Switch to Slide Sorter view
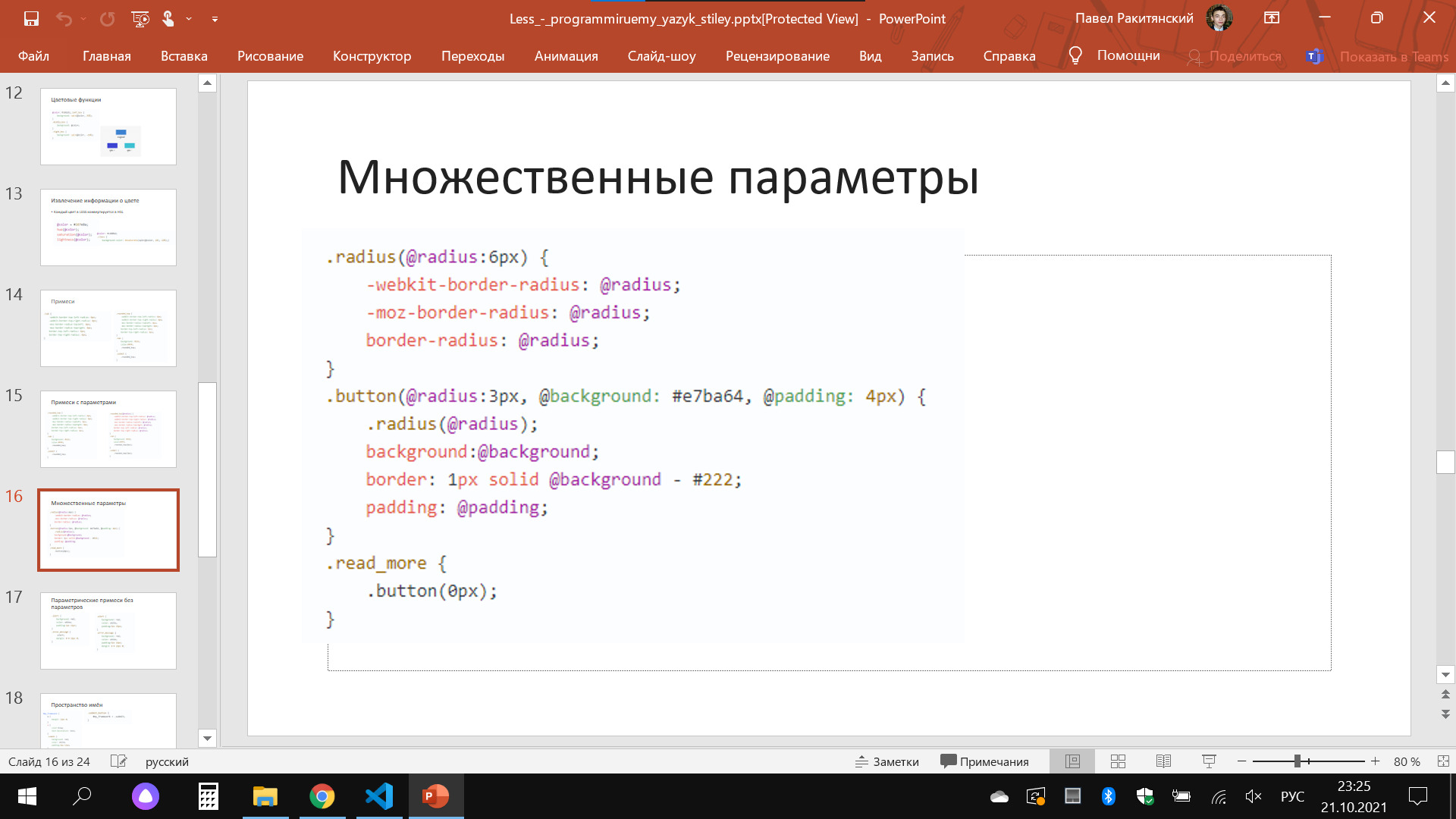This screenshot has width=1456, height=819. 1118,761
